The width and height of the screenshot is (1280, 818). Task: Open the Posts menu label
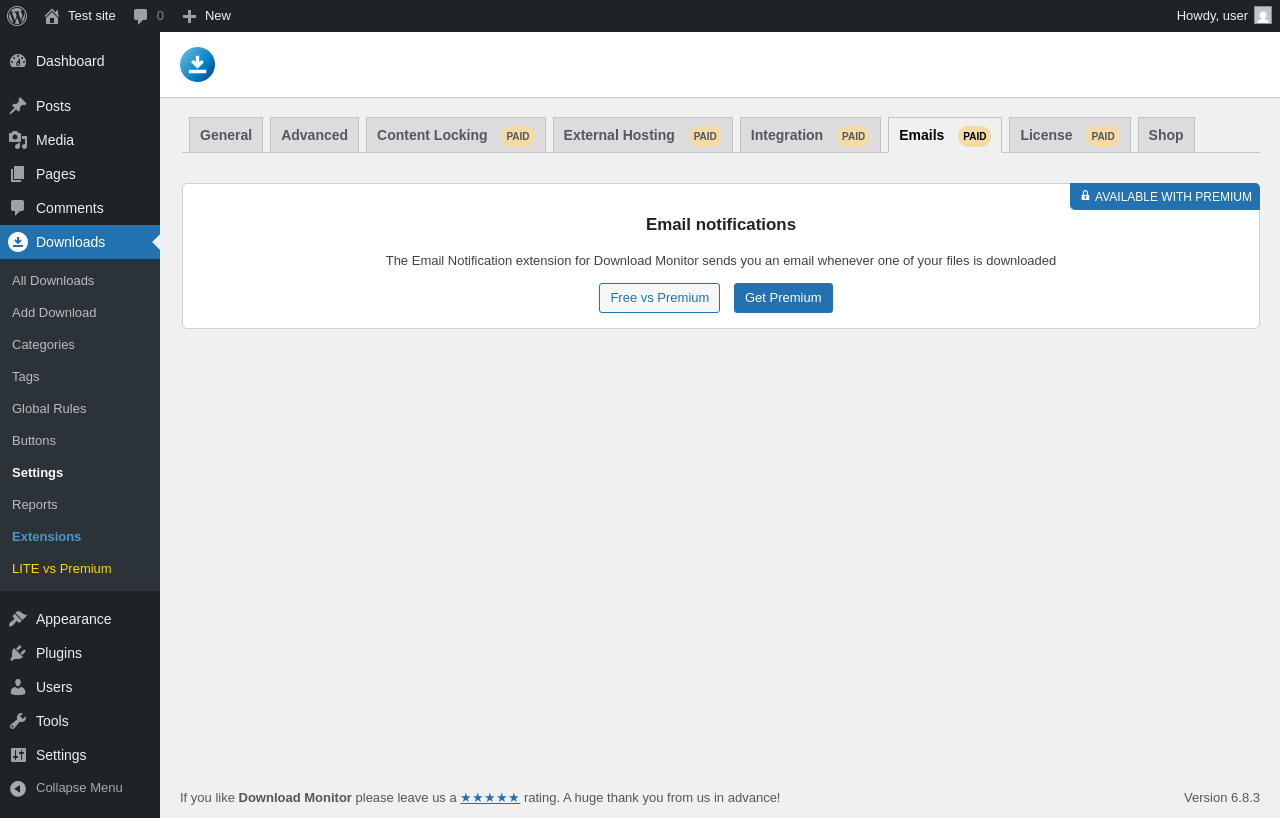click(53, 106)
